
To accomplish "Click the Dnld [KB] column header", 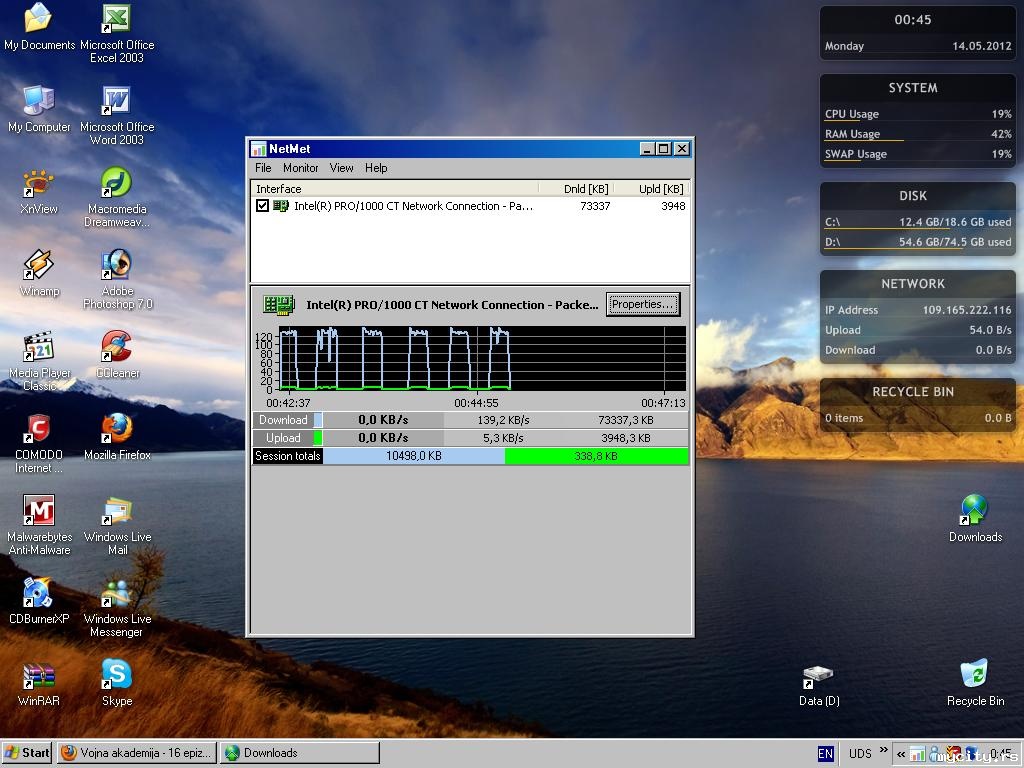I will [x=586, y=189].
